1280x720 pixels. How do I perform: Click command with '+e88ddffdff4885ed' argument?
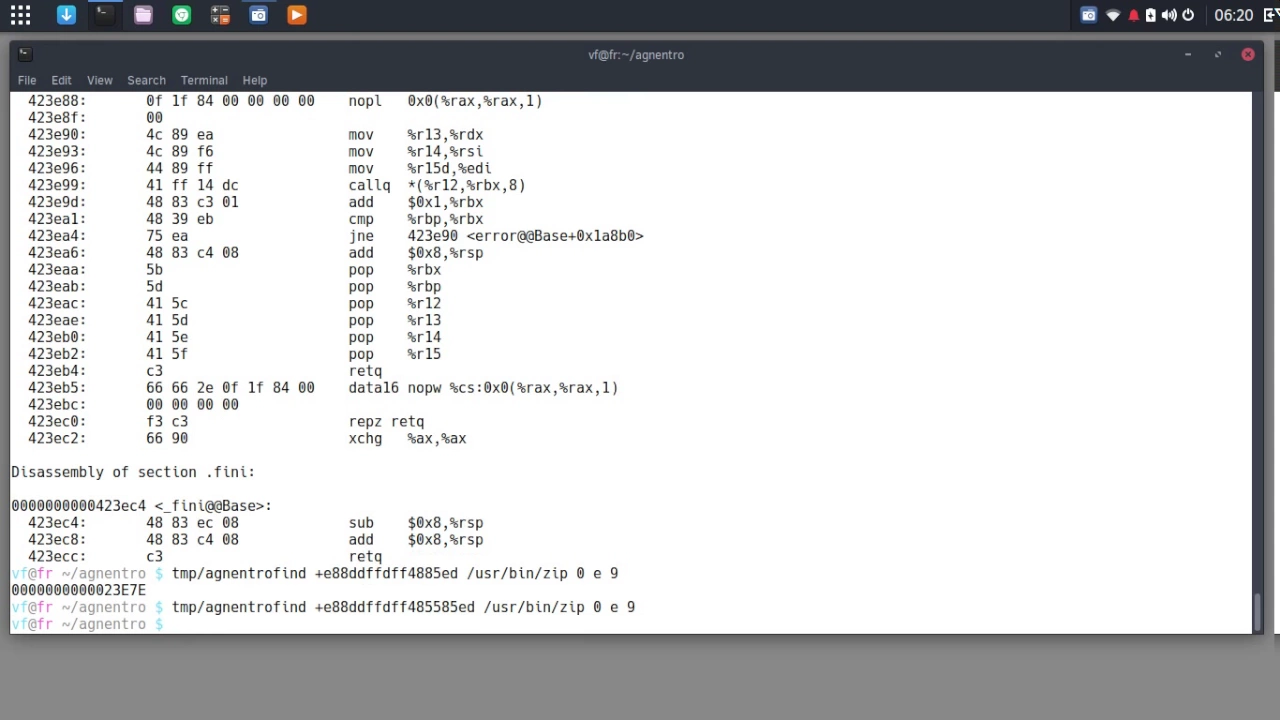tap(395, 573)
